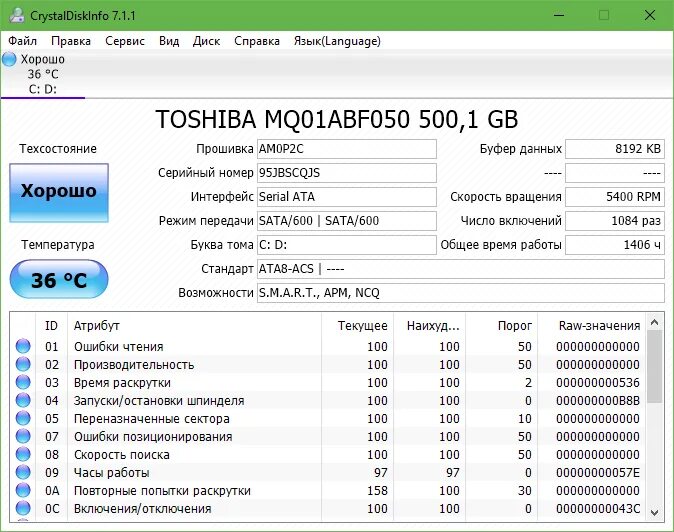Click the transfer mode field SATA/600 | SATA/600
674x532 pixels.
347,221
